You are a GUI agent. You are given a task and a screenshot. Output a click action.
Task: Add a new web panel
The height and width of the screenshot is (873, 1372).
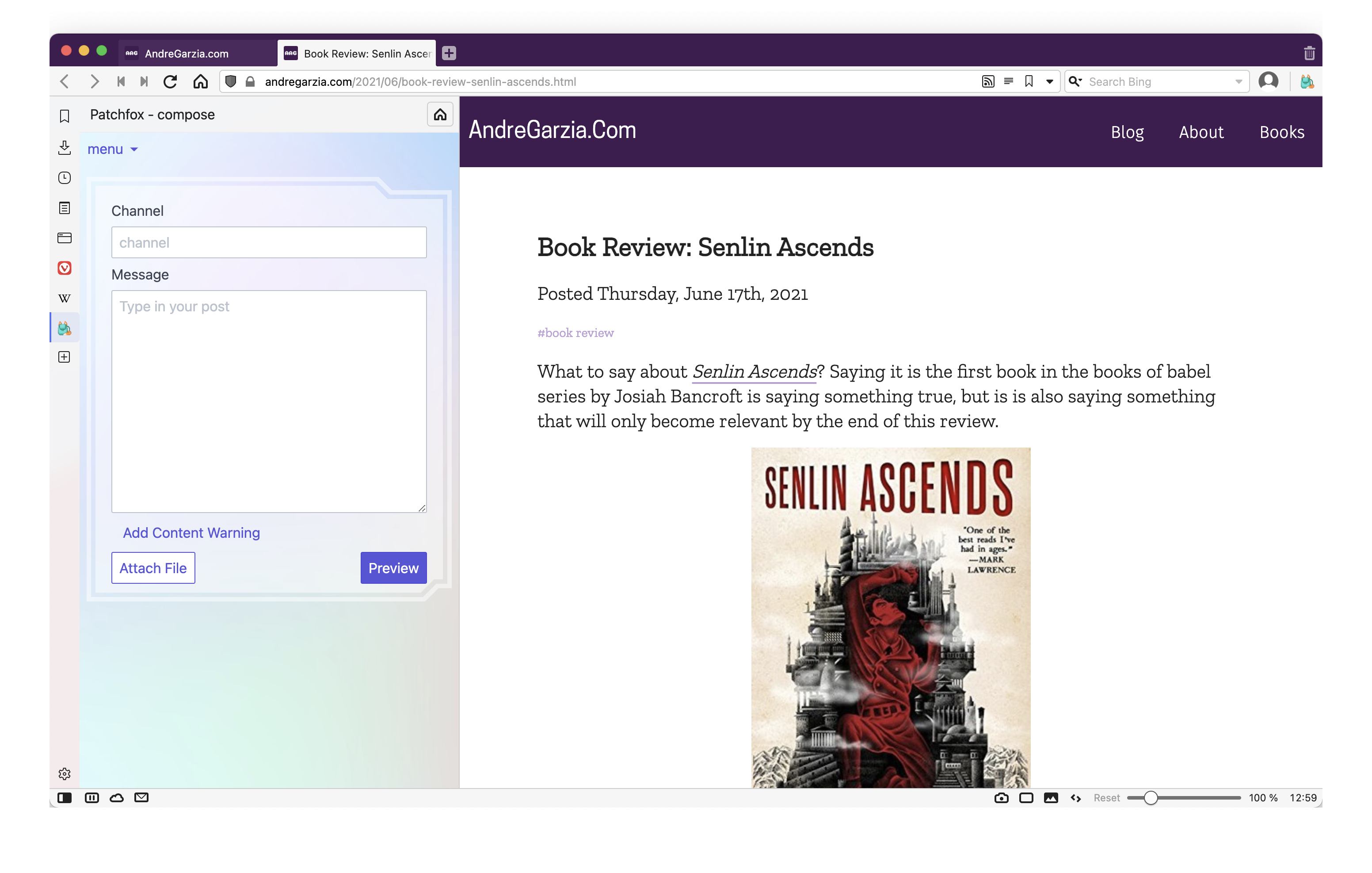(65, 357)
